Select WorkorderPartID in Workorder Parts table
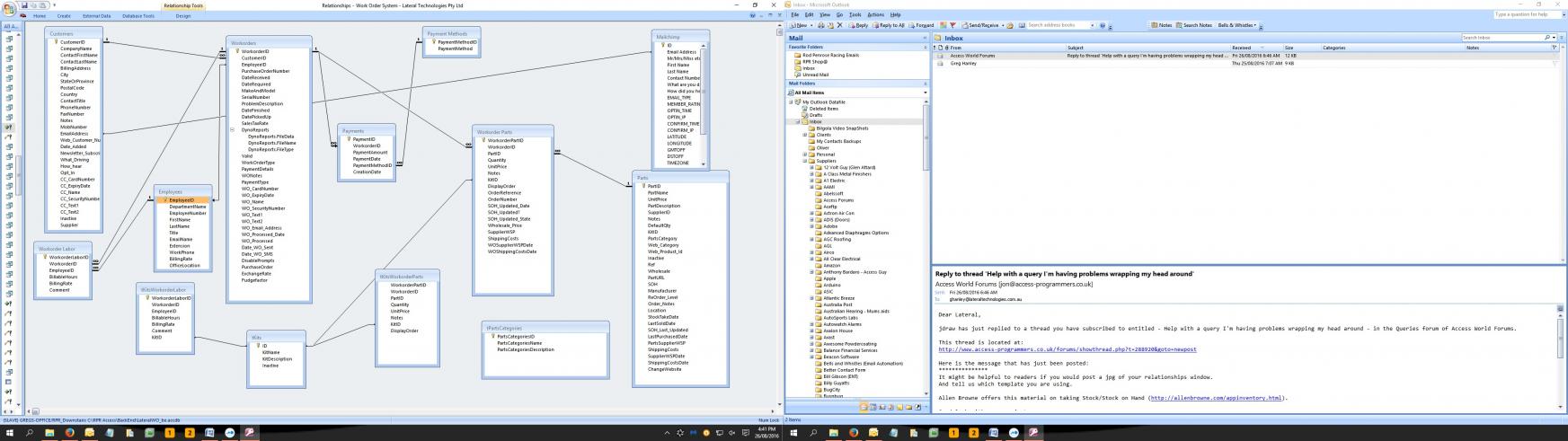 (506, 140)
